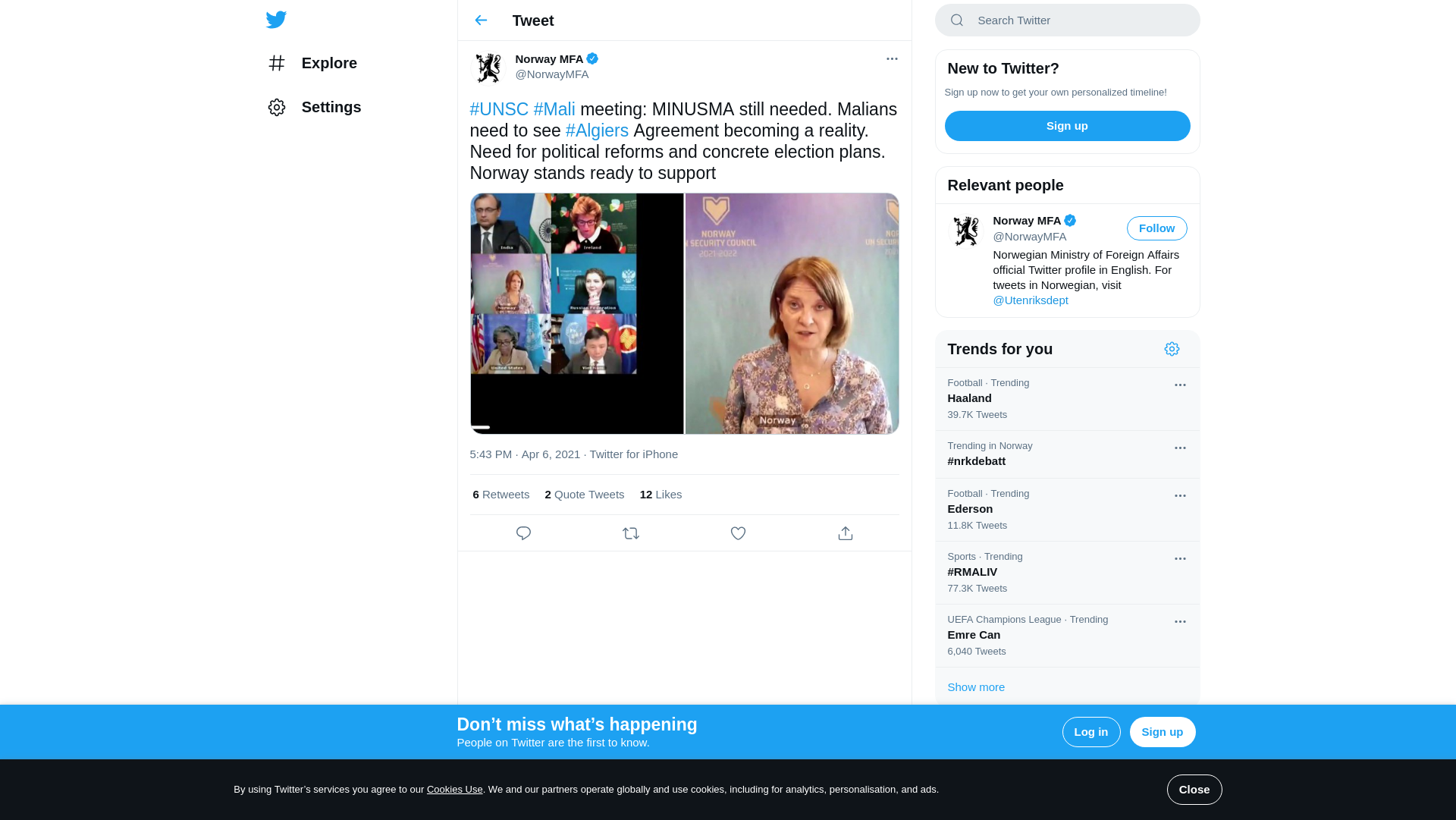This screenshot has width=1456, height=820.
Task: Click Show more under trends
Action: click(x=976, y=687)
